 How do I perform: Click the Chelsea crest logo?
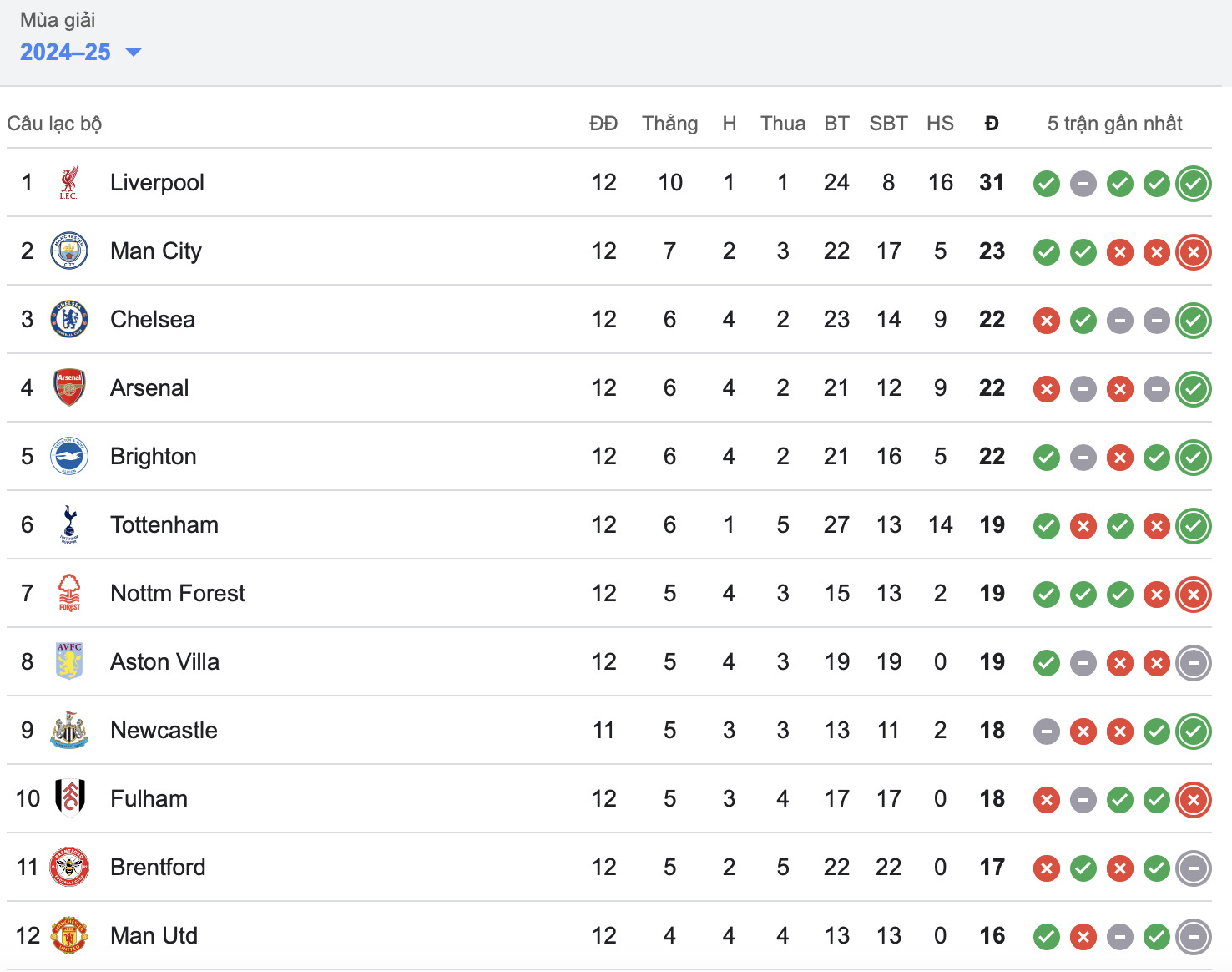[x=70, y=320]
